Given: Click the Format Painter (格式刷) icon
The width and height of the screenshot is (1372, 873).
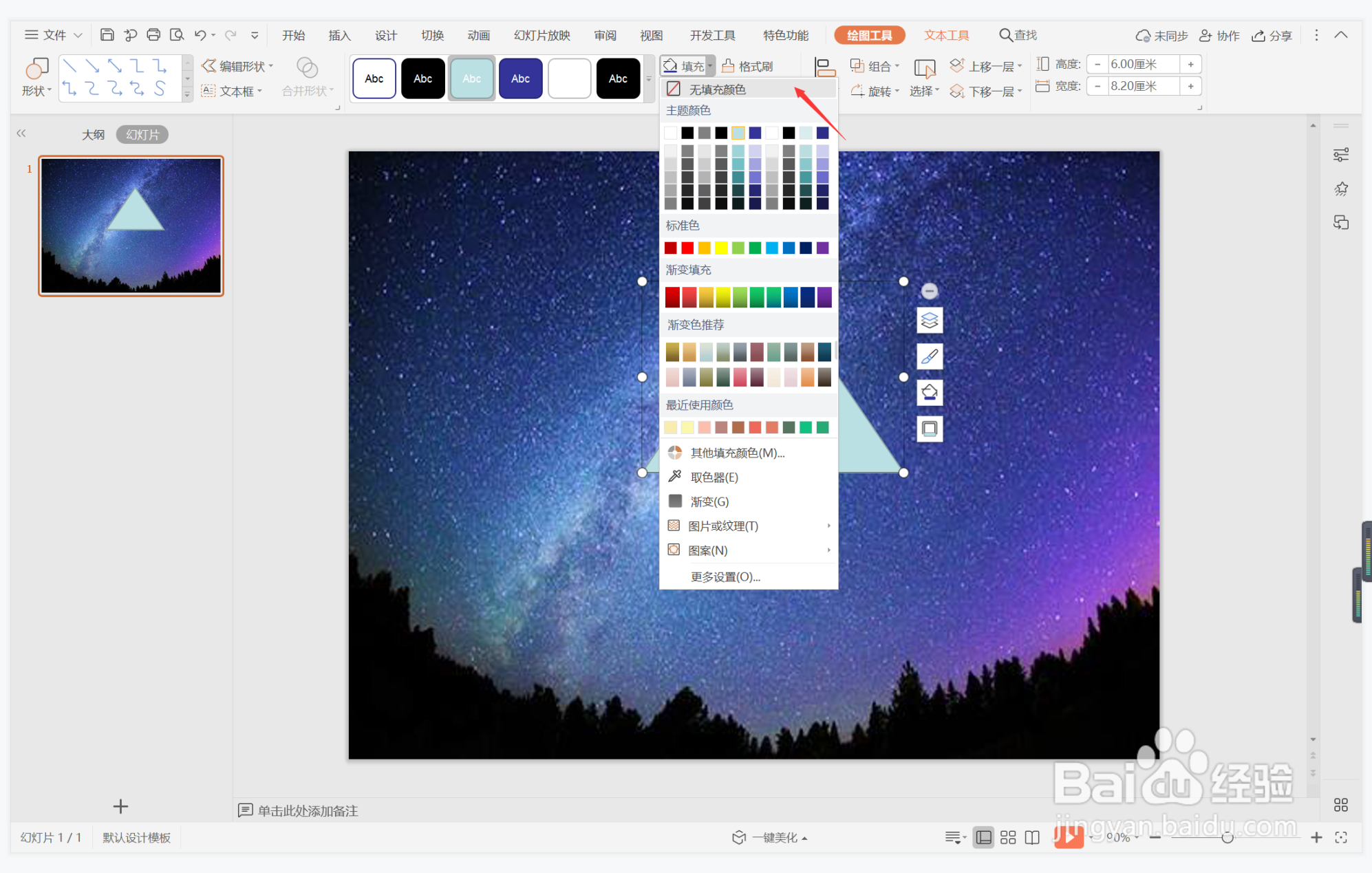Looking at the screenshot, I should [728, 66].
